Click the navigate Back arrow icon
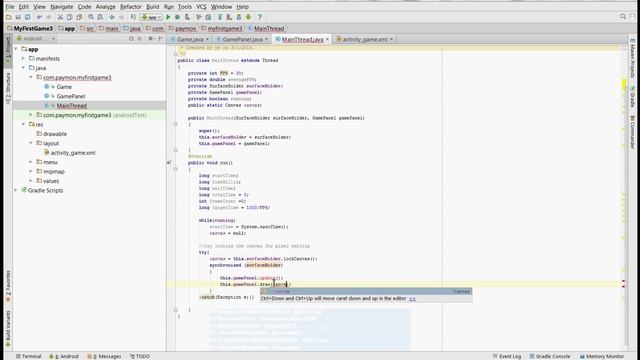This screenshot has width=640, height=360. tap(112, 17)
